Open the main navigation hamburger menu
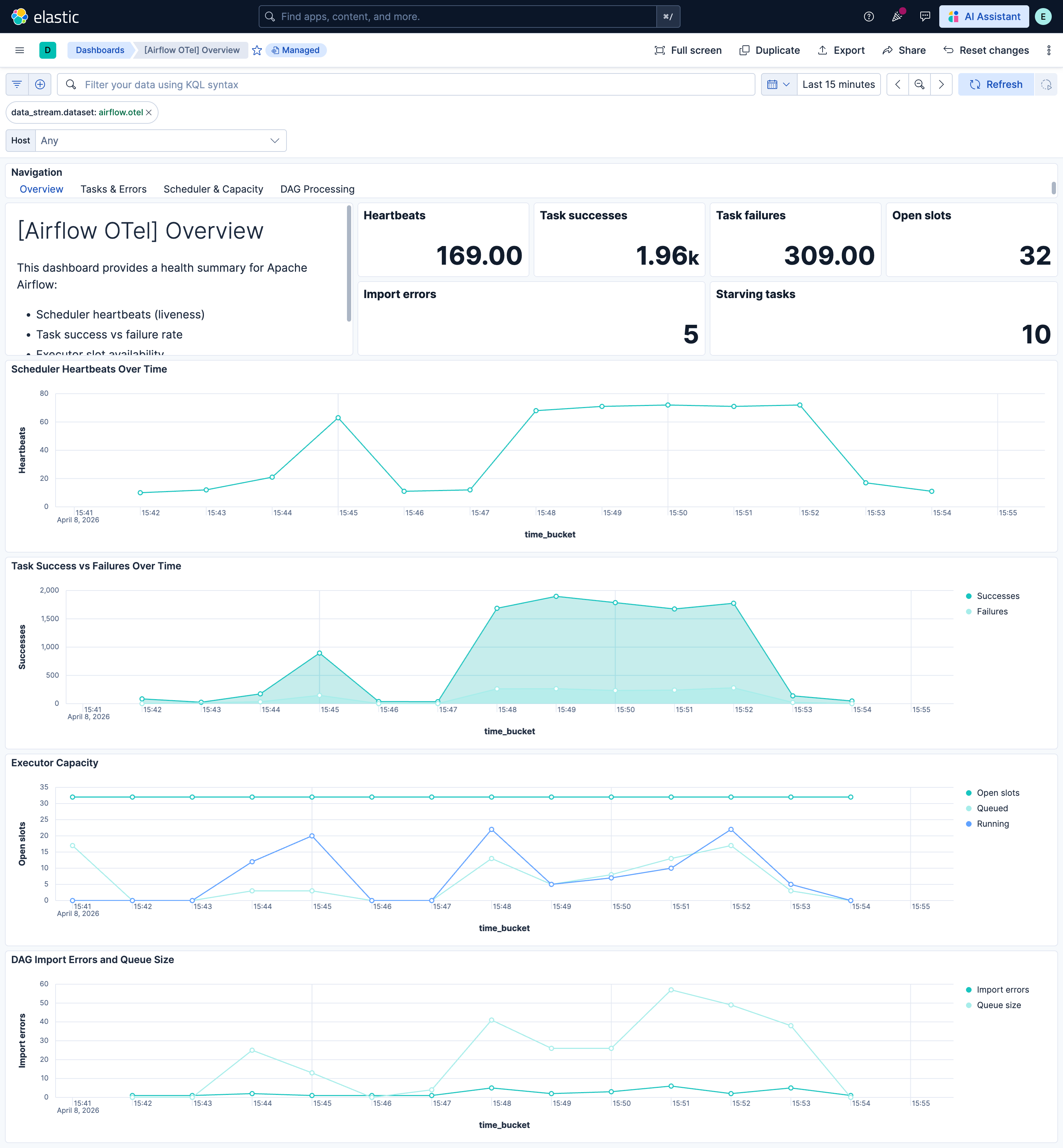This screenshot has width=1063, height=1148. [20, 50]
